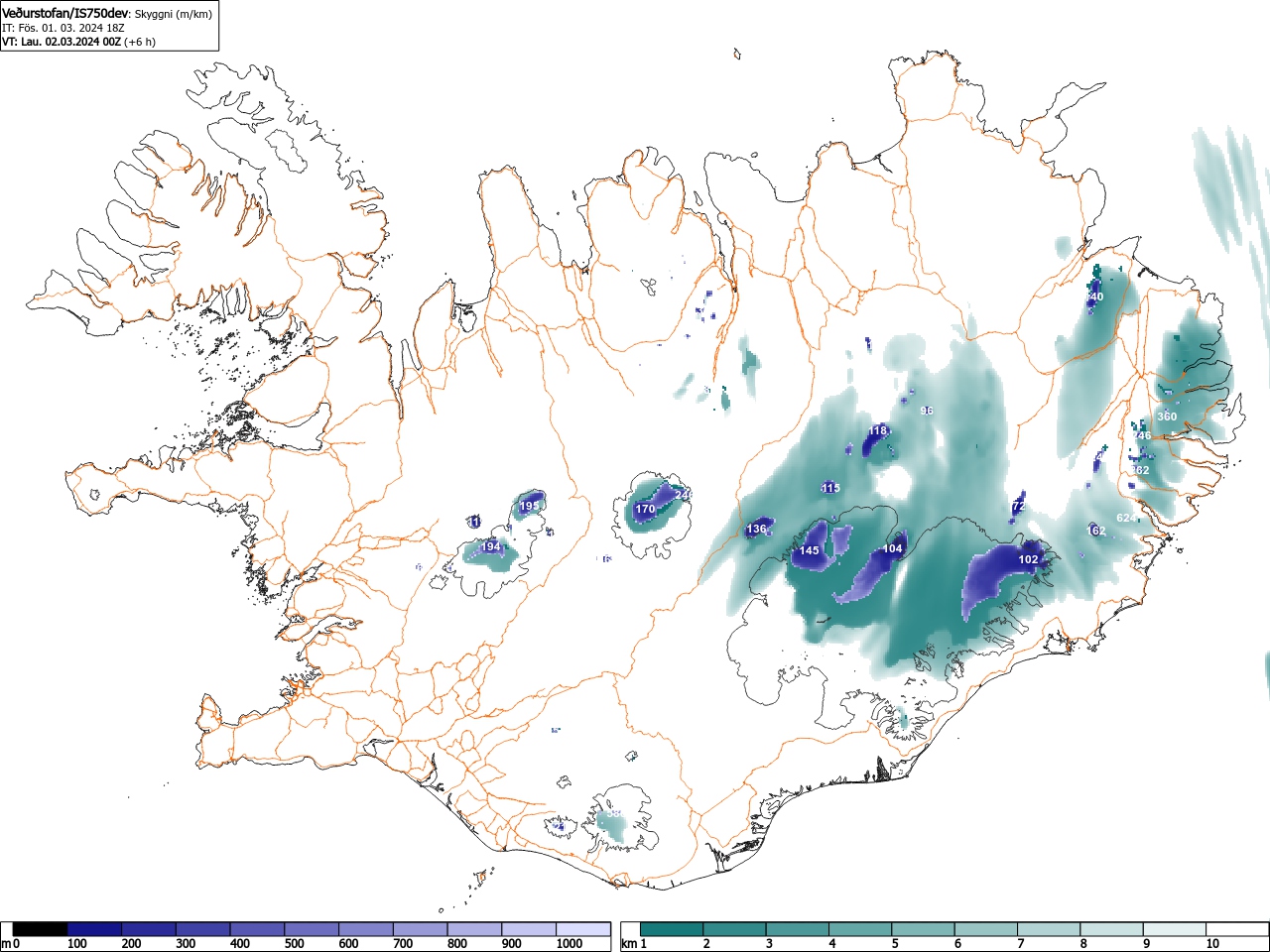Click the 3–4 km legend swatch
The width and height of the screenshot is (1270, 952).
(x=799, y=929)
